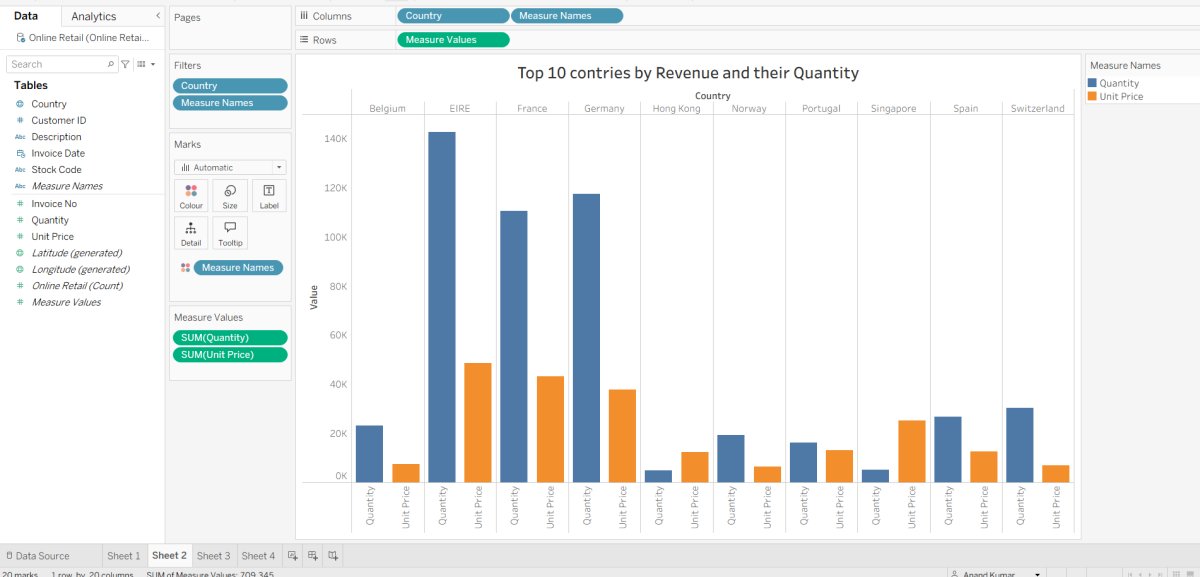This screenshot has width=1200, height=577.
Task: Open the Automatic mark type dropdown
Action: click(230, 167)
